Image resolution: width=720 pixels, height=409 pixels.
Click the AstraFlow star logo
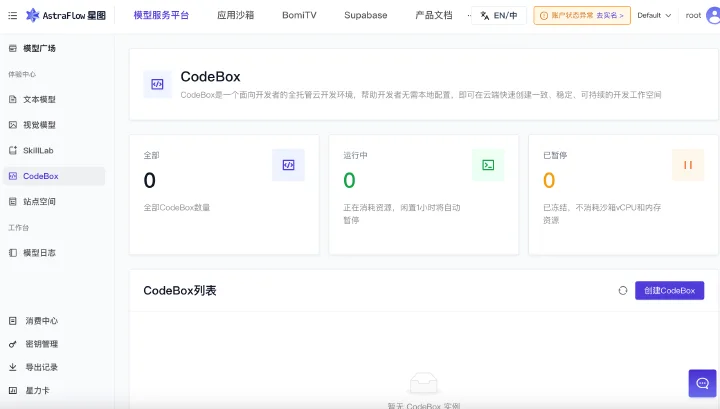32,15
